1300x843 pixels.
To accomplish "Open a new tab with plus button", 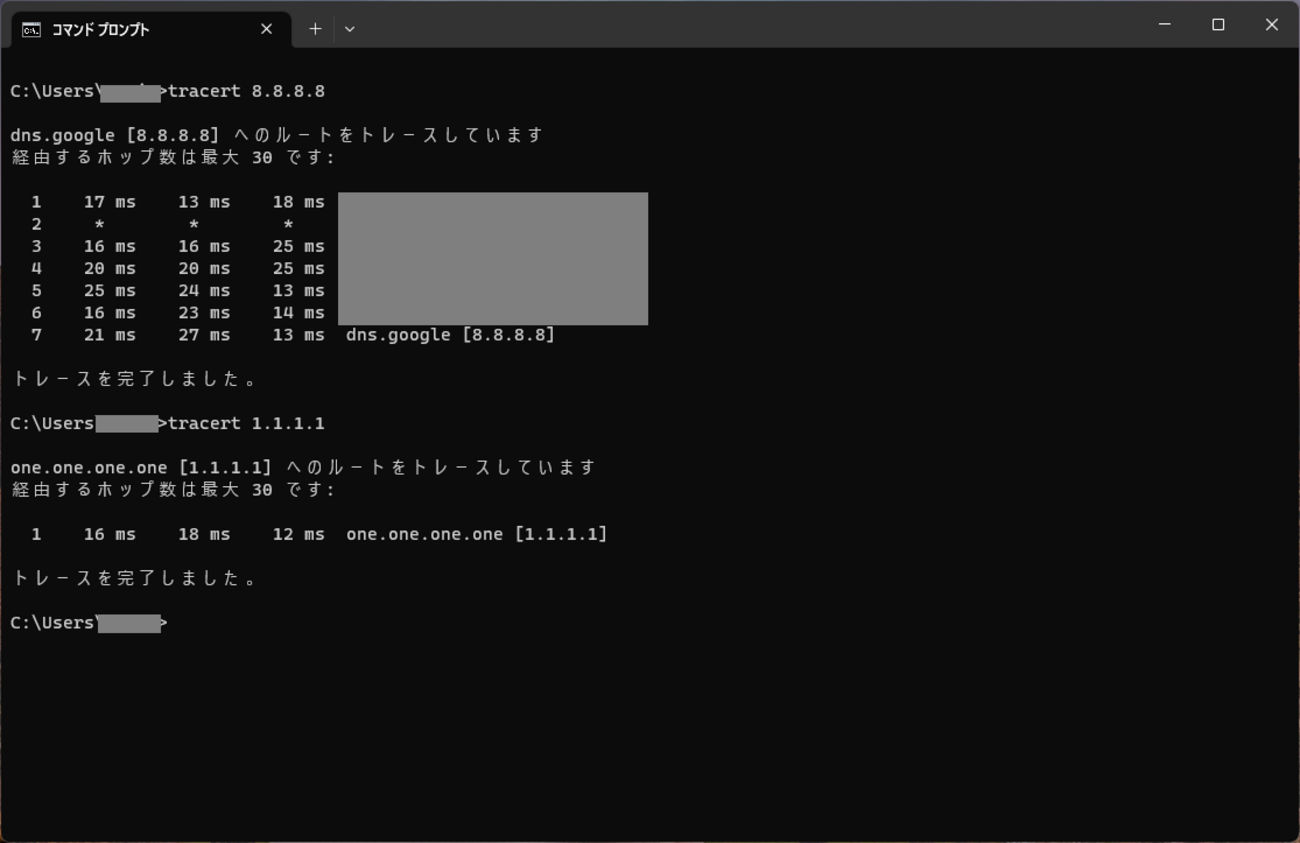I will pos(315,29).
